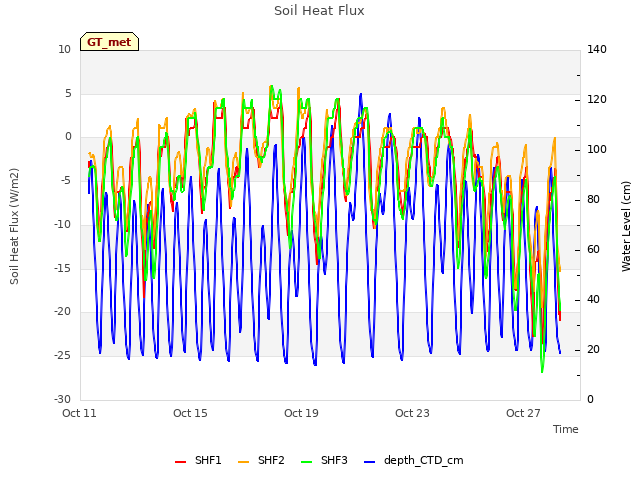Click the 20 tick on right axis

click(x=593, y=350)
